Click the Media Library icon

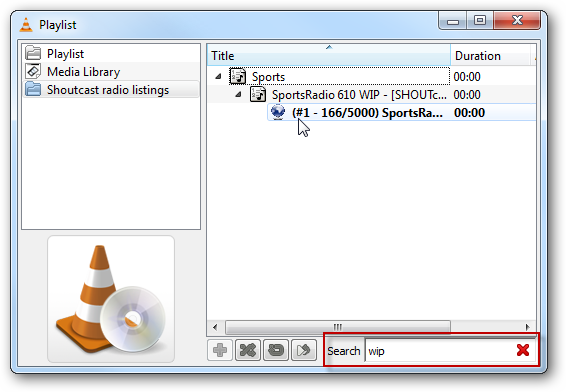coord(33,71)
